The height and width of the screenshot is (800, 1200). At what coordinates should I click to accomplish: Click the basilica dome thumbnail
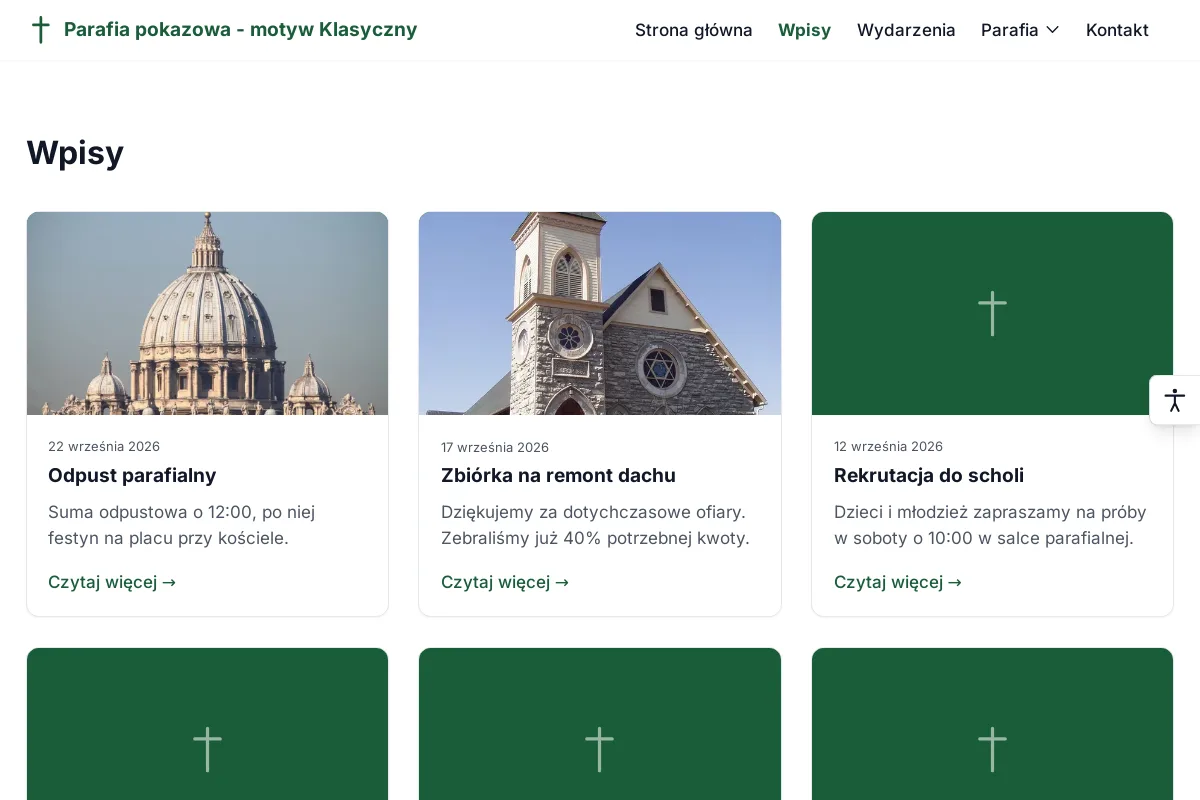coord(207,313)
